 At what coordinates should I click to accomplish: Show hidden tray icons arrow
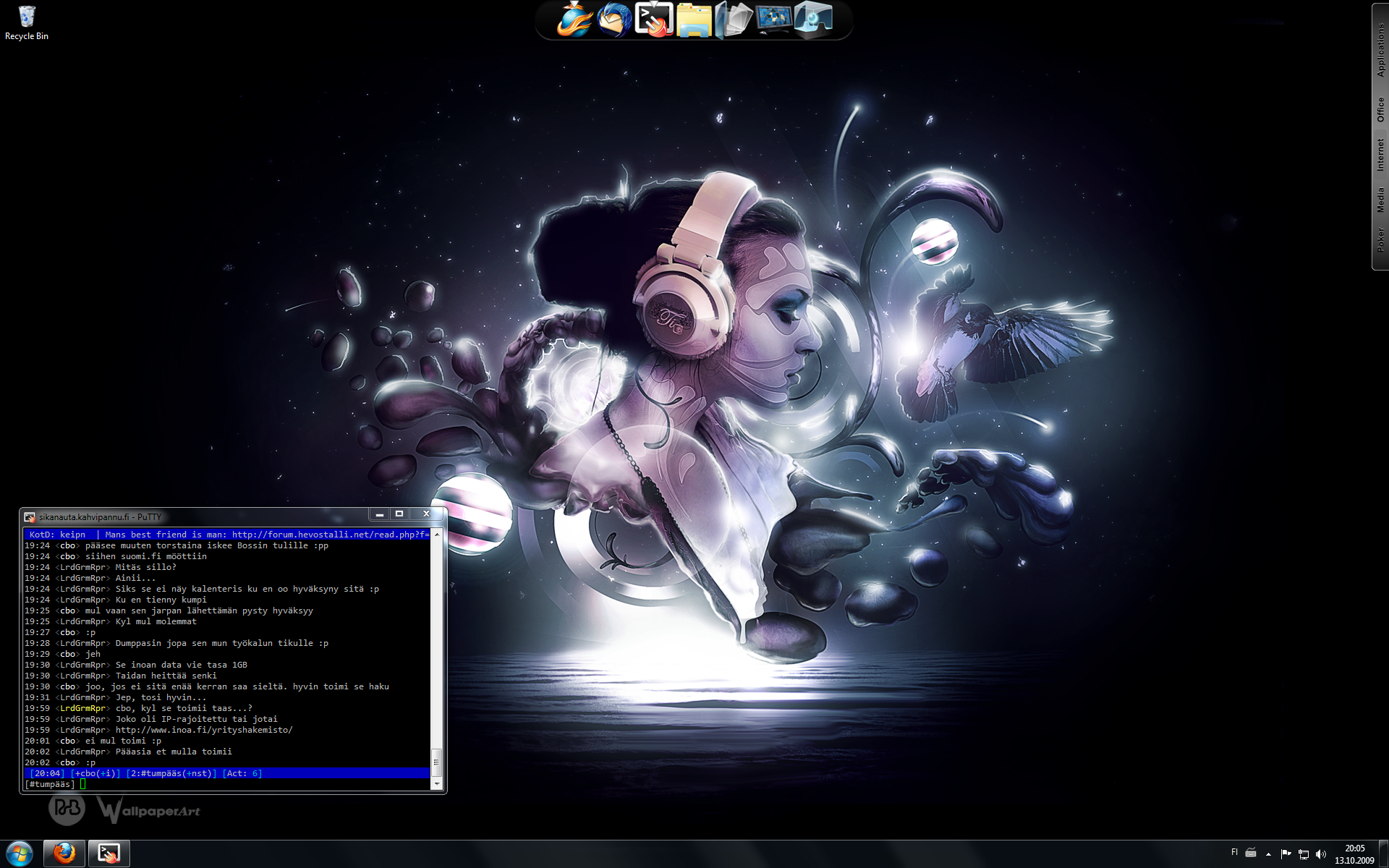1268,854
